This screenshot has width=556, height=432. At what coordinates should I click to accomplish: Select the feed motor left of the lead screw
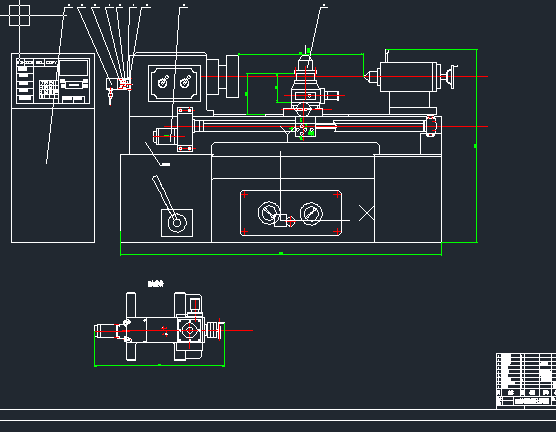pyautogui.click(x=165, y=136)
